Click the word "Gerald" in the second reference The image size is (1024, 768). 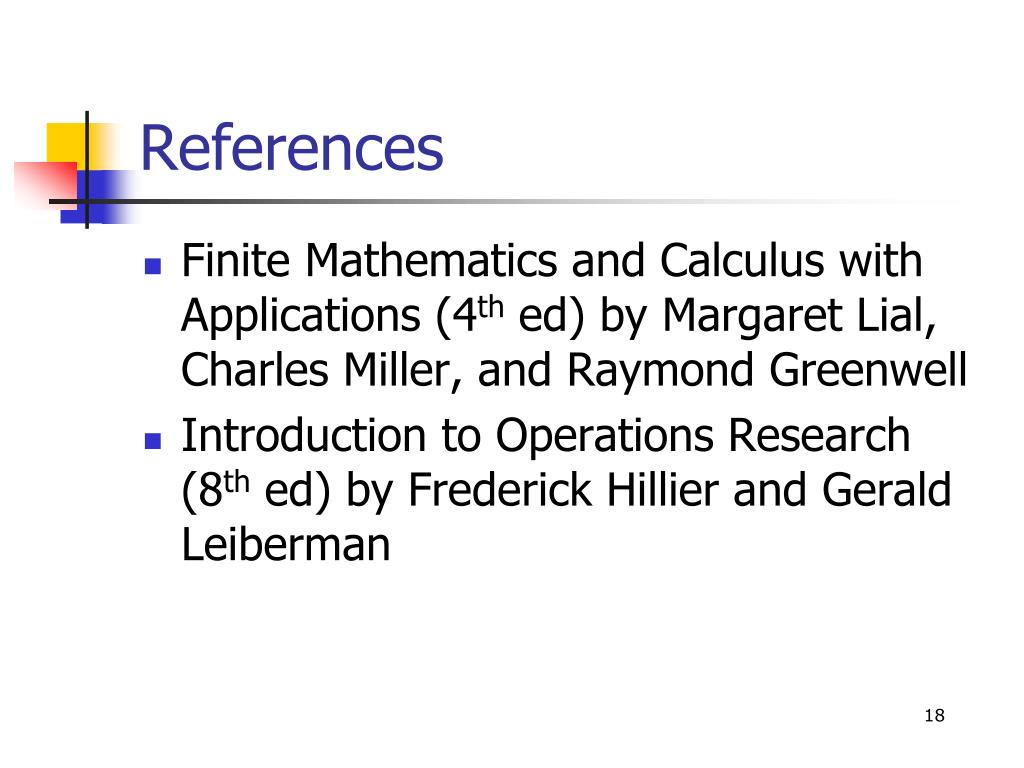click(886, 490)
